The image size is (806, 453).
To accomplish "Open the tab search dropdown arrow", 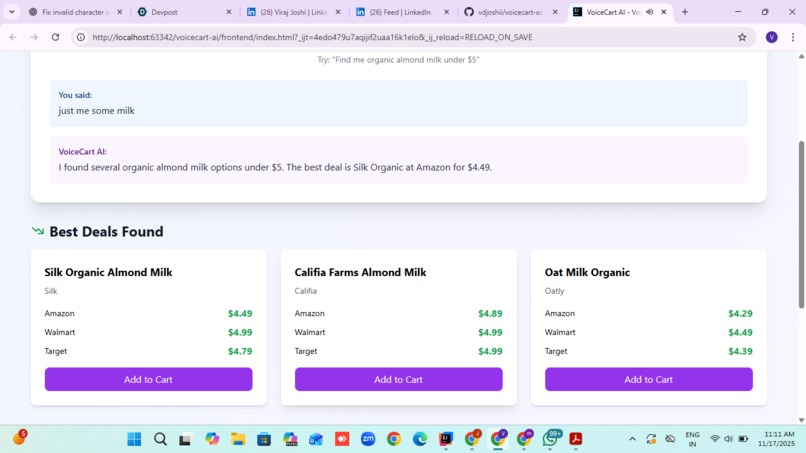I will (x=11, y=12).
